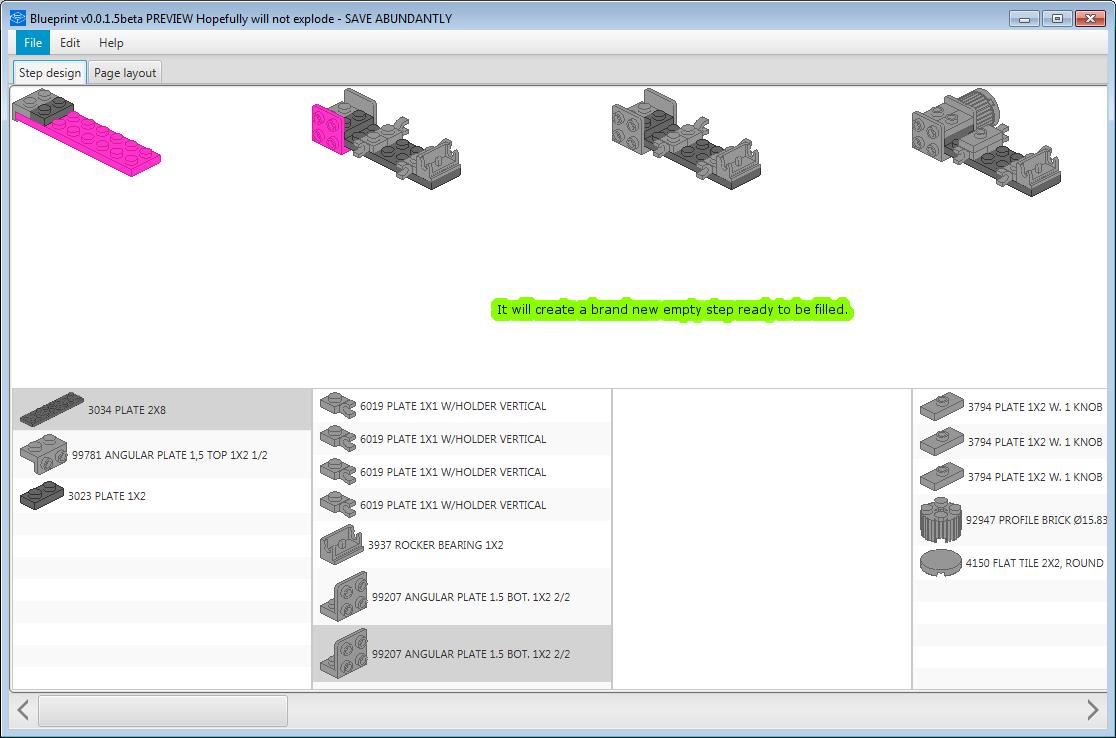Click the empty third step parts list

762,539
